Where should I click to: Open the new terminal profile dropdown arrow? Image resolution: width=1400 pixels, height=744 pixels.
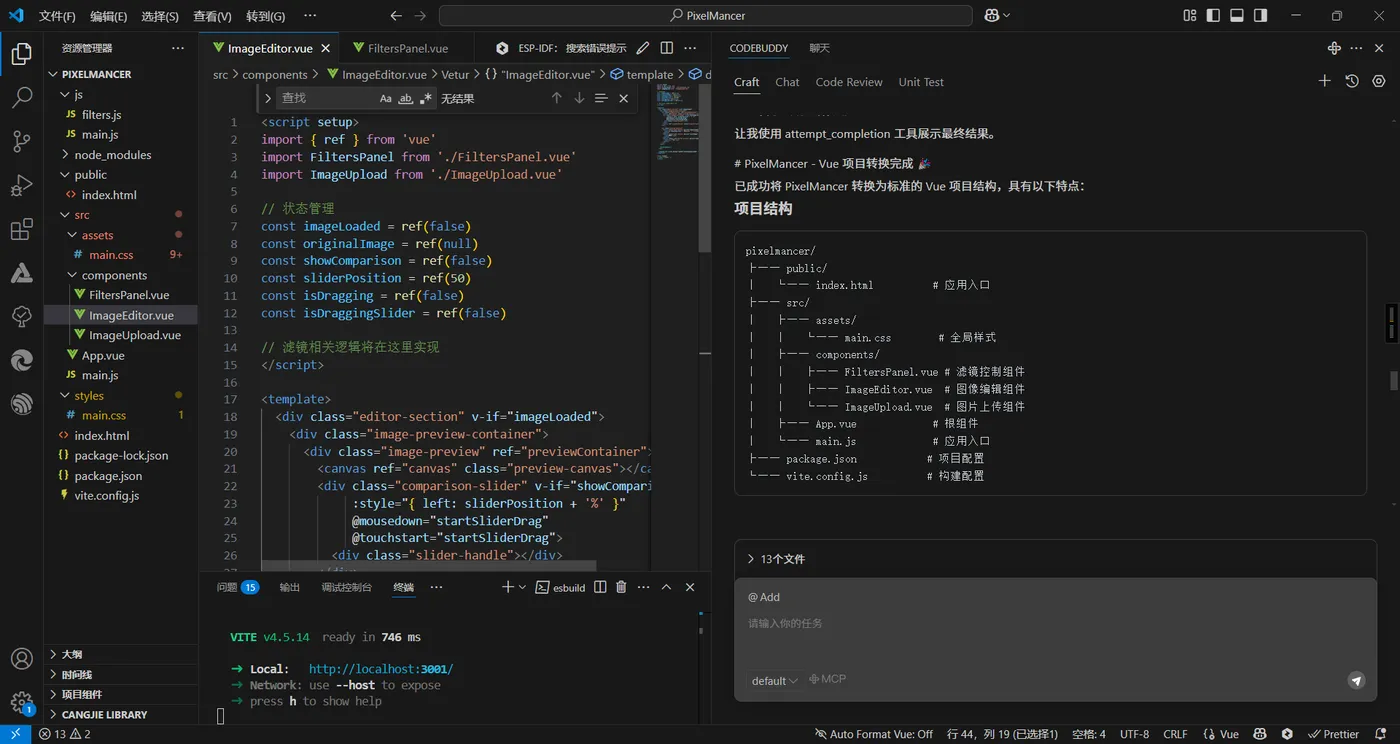click(x=522, y=587)
